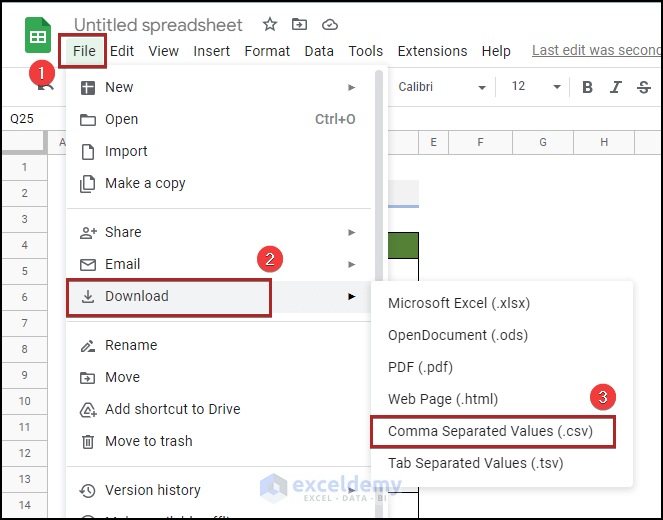This screenshot has width=663, height=520.
Task: Open the last edit history link
Action: [x=596, y=50]
